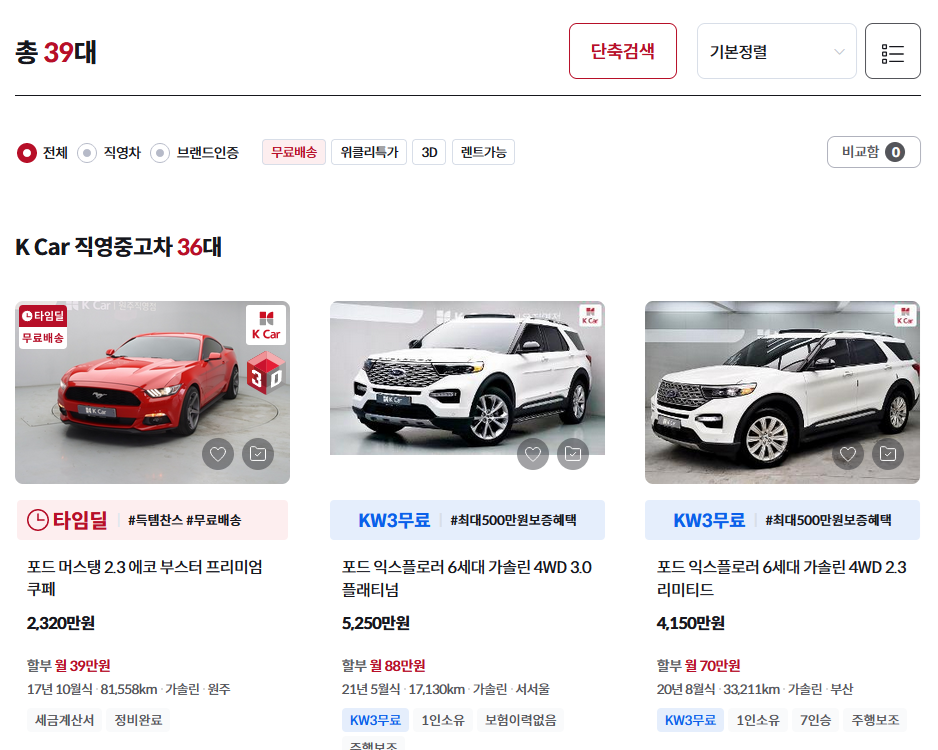This screenshot has width=938, height=750.
Task: Favorite the Explorer 플래티넘 with heart icon
Action: [533, 454]
